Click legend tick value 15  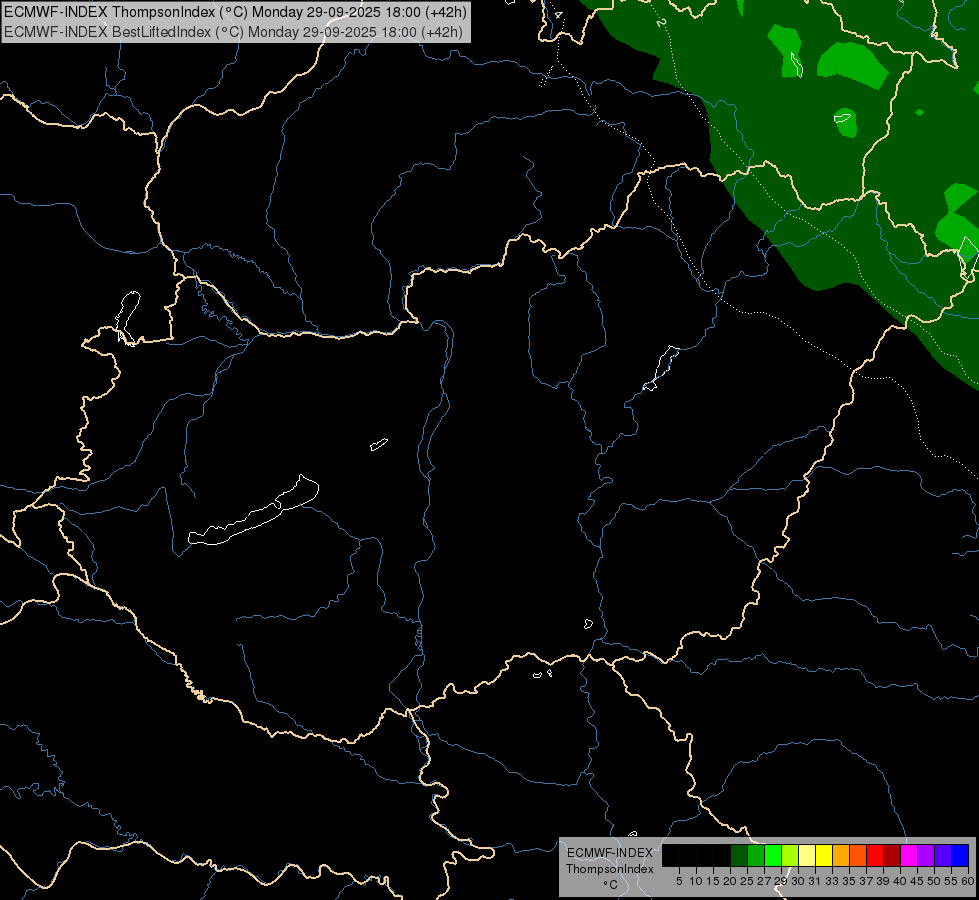(713, 881)
